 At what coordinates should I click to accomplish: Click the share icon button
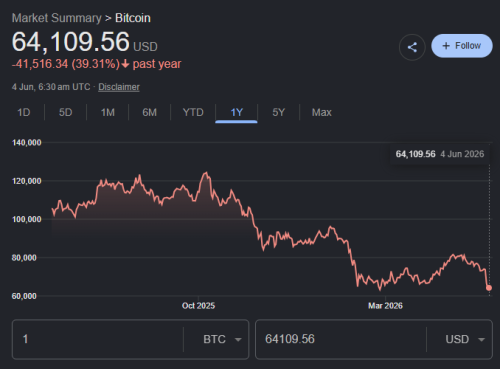pyautogui.click(x=412, y=47)
